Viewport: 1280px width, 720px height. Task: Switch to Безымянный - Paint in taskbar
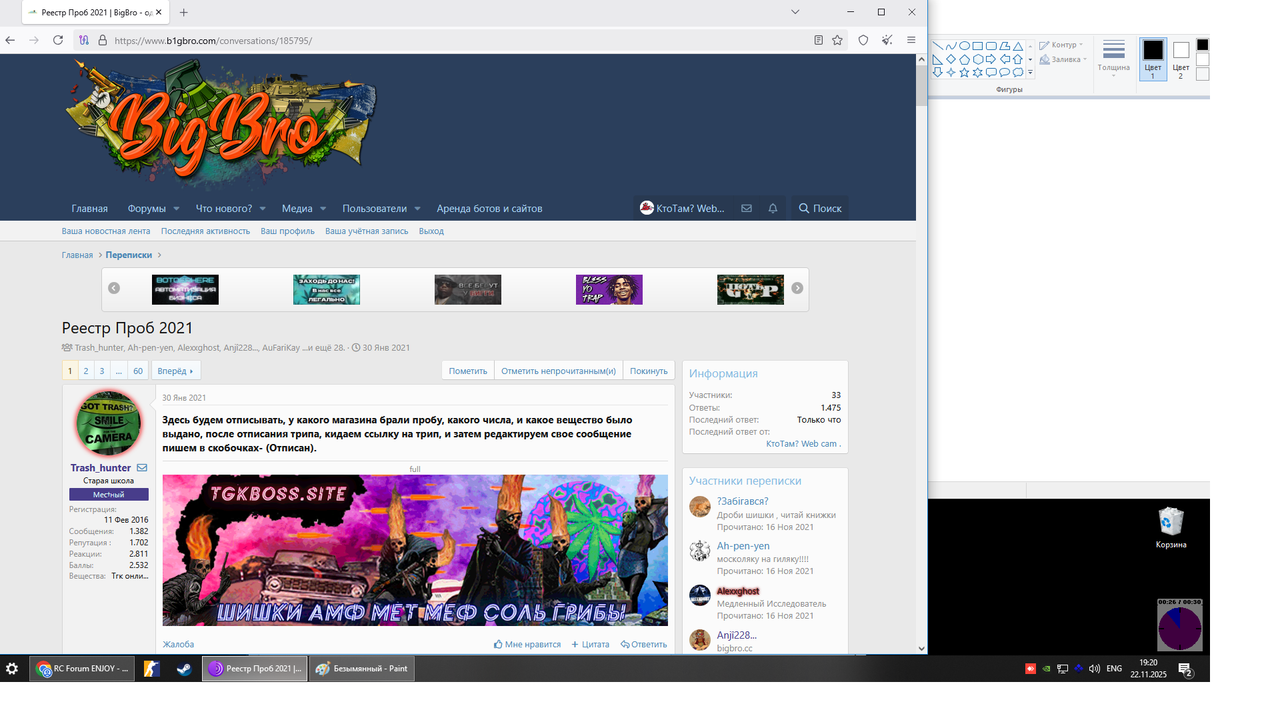(360, 669)
